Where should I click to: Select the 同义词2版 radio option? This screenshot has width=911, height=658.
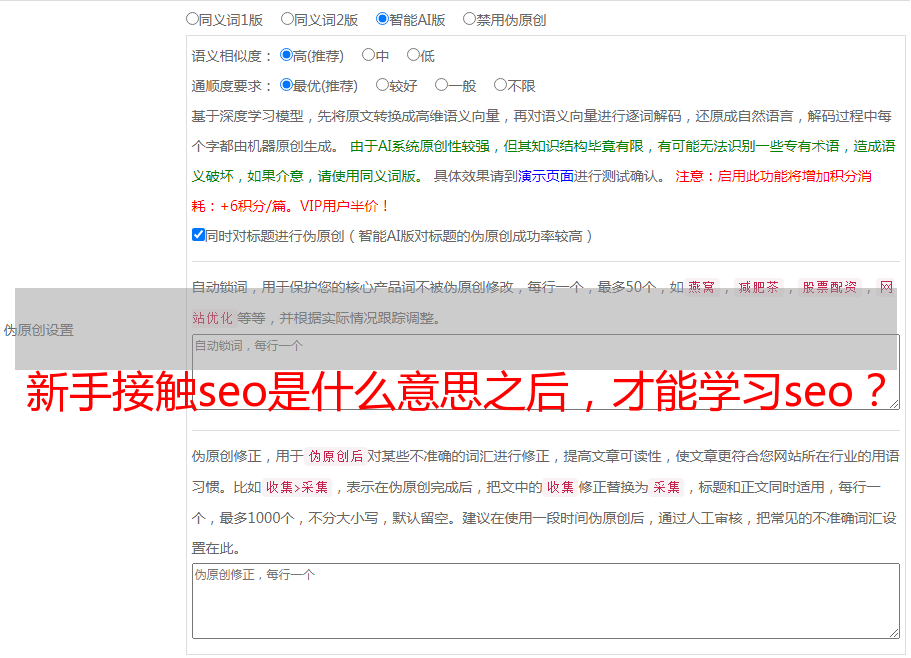tap(287, 18)
